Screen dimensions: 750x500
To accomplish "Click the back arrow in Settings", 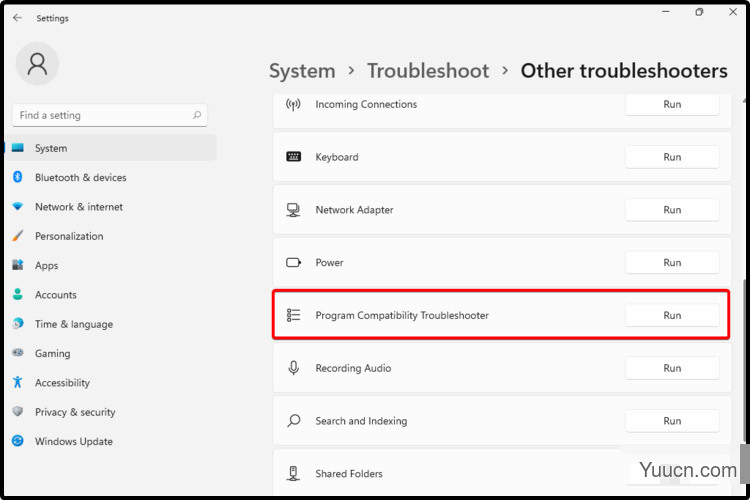I will [x=17, y=18].
